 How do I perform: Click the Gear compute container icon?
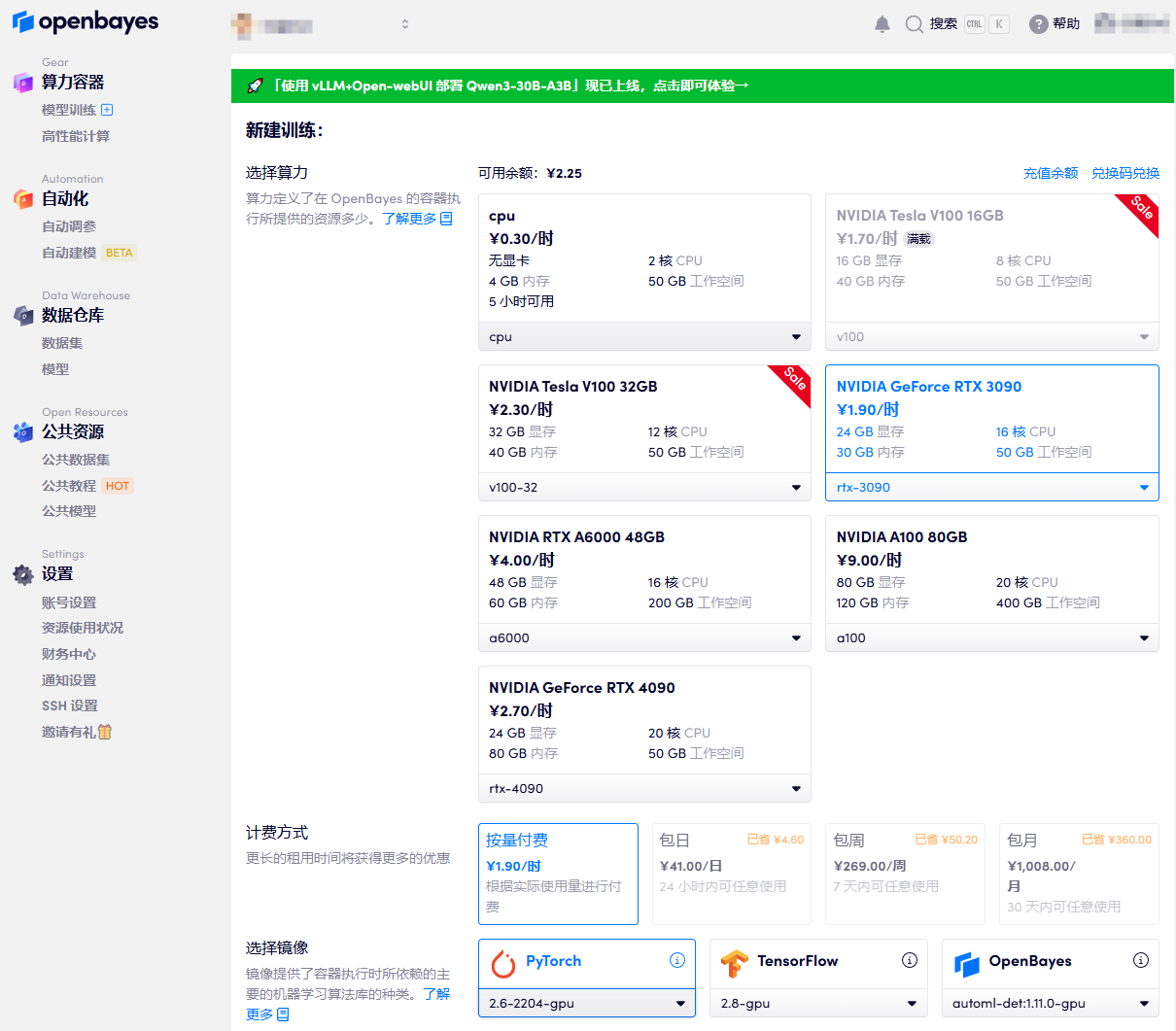(23, 83)
